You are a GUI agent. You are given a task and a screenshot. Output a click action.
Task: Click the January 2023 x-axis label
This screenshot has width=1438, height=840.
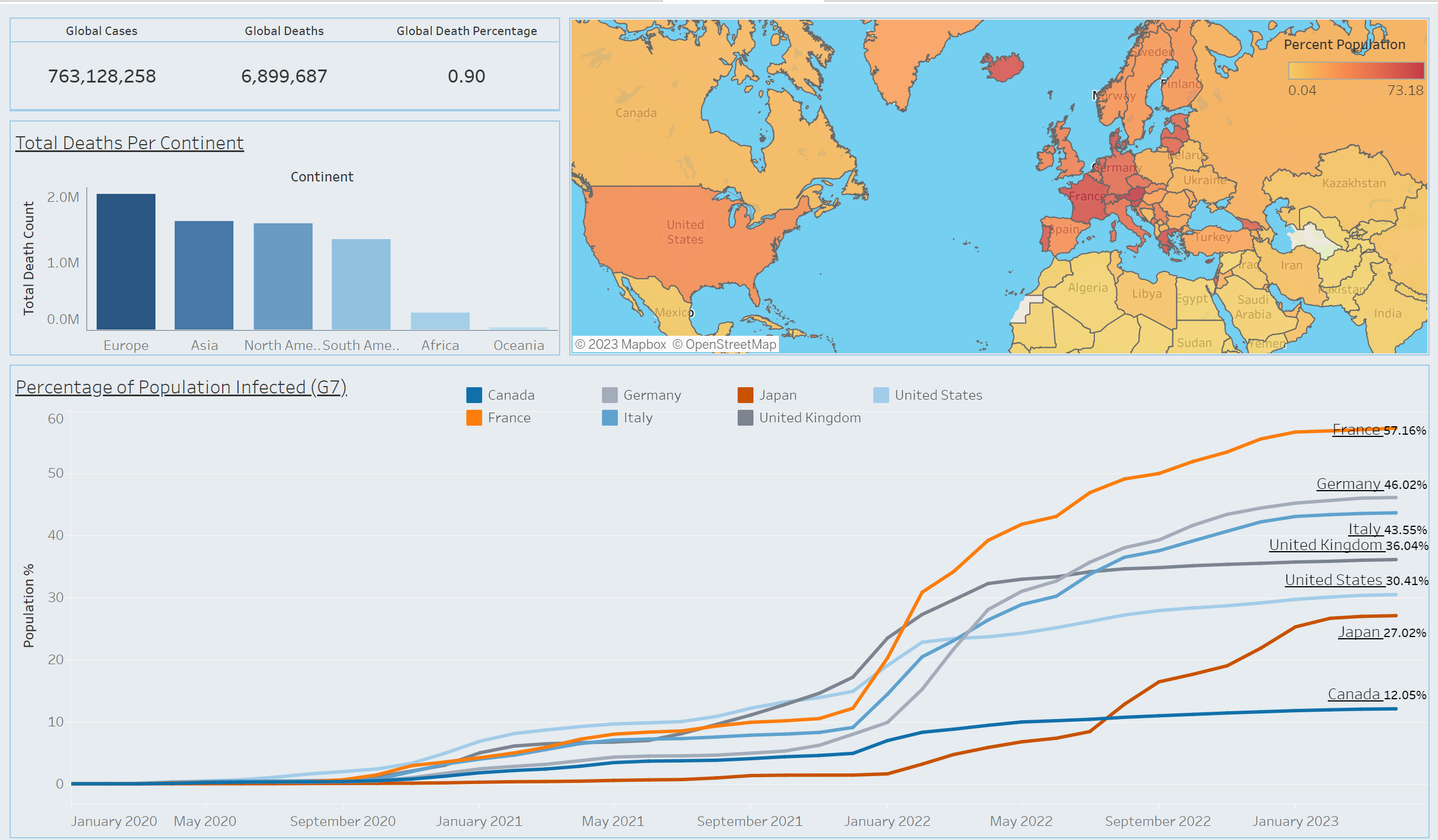point(1296,821)
